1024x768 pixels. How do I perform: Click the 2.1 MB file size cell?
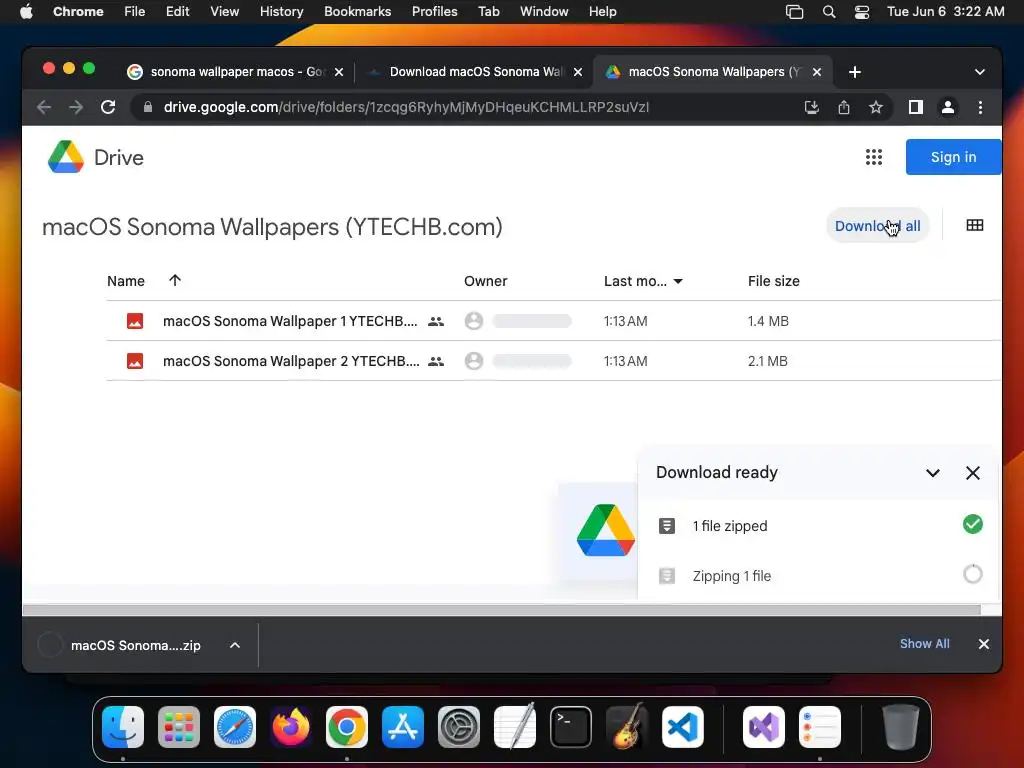(x=767, y=360)
